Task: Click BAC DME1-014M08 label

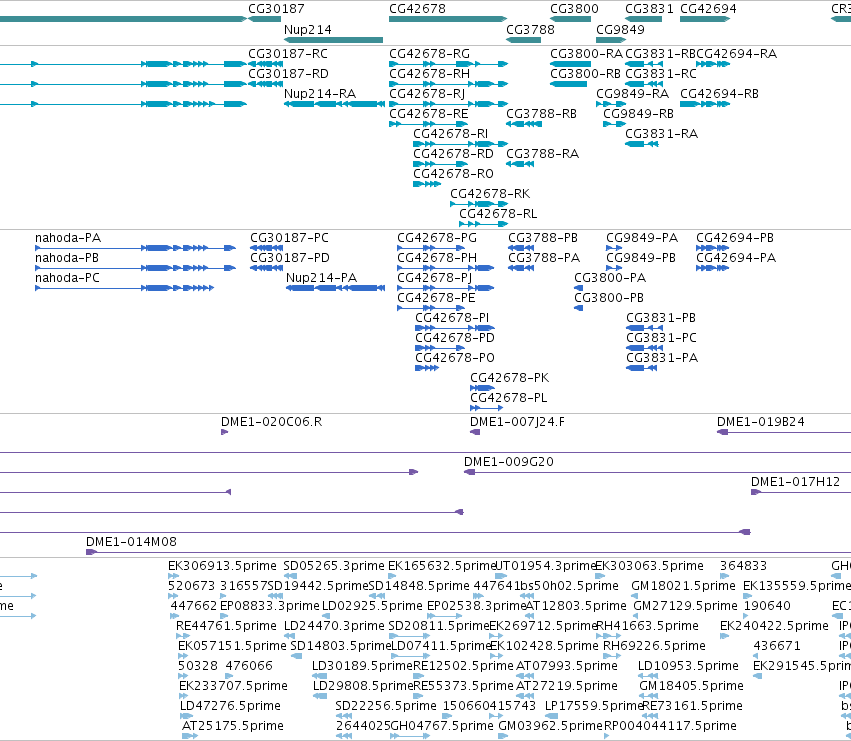Action: pos(131,542)
